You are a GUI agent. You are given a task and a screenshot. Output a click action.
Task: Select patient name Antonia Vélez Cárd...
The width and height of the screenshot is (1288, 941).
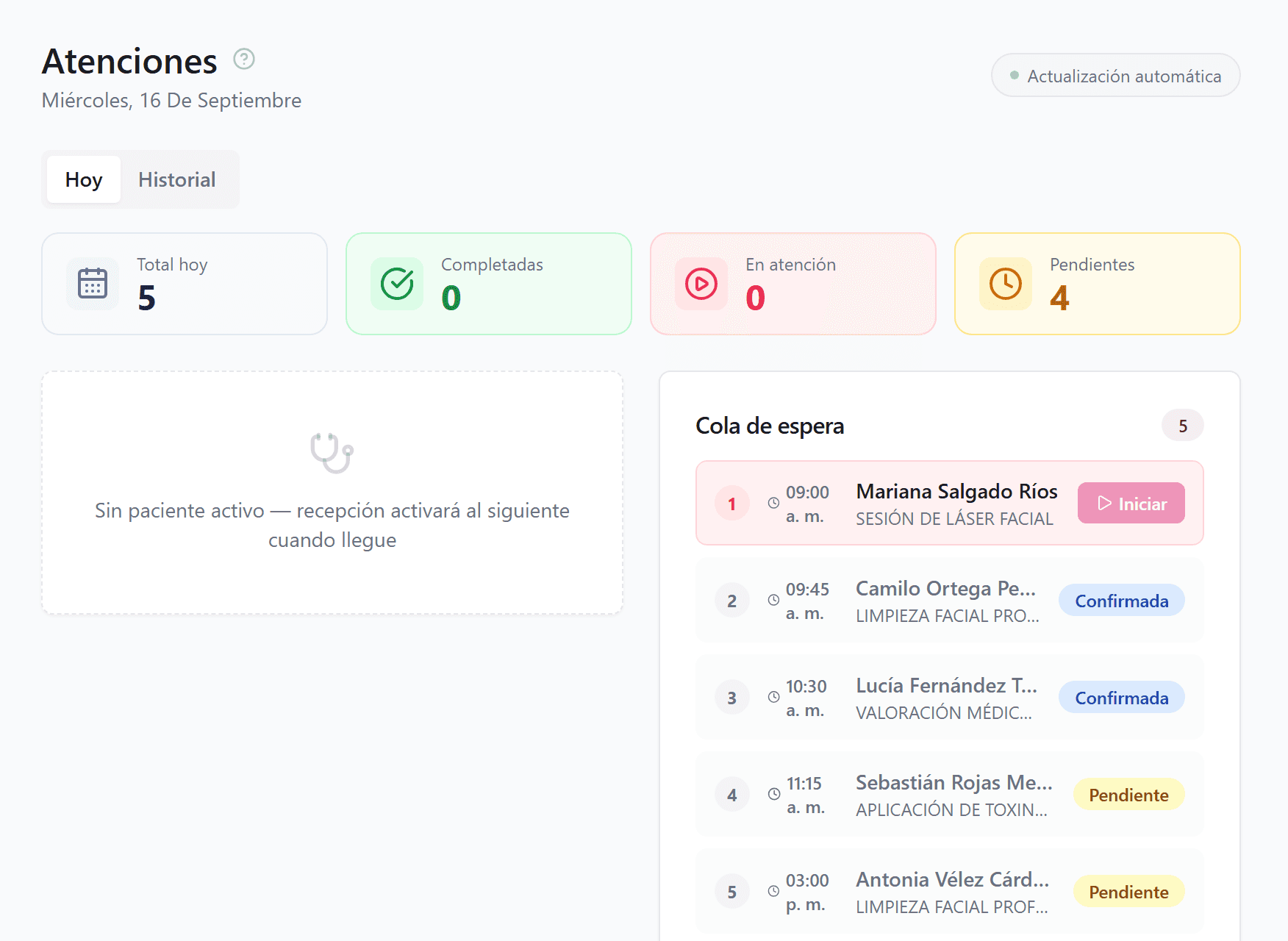(953, 879)
